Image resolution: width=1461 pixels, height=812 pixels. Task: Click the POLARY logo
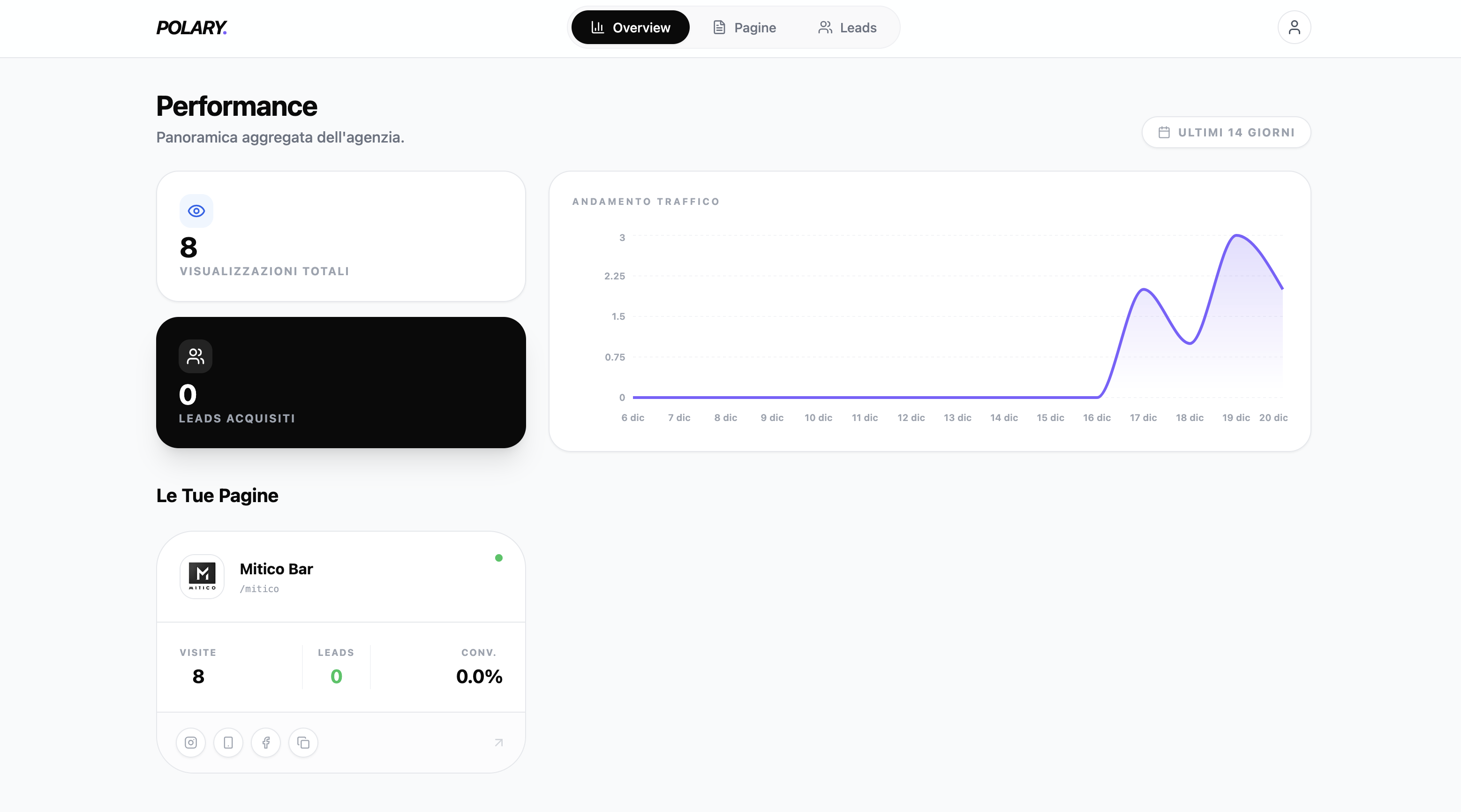192,27
